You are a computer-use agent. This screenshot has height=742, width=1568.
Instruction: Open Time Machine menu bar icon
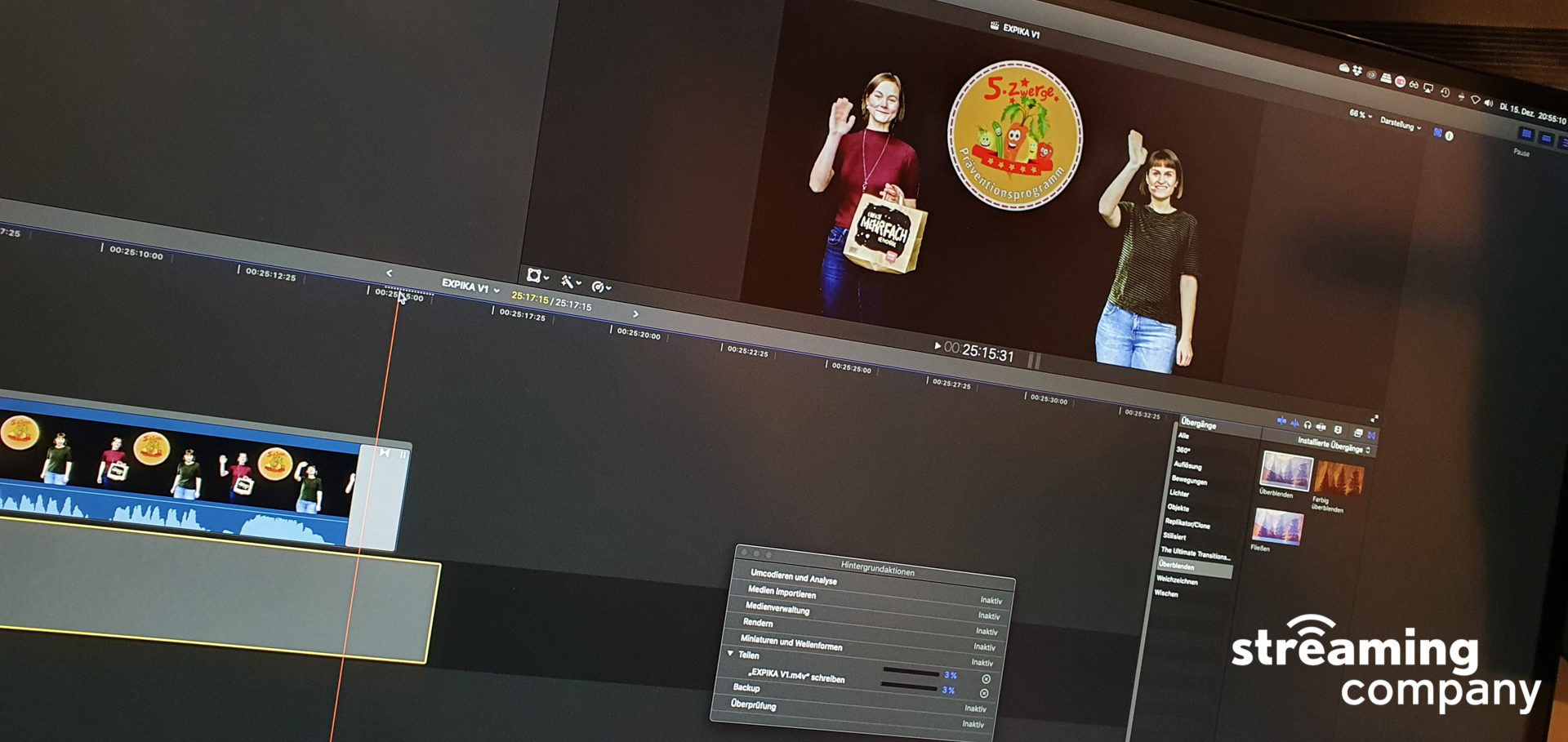[1445, 92]
